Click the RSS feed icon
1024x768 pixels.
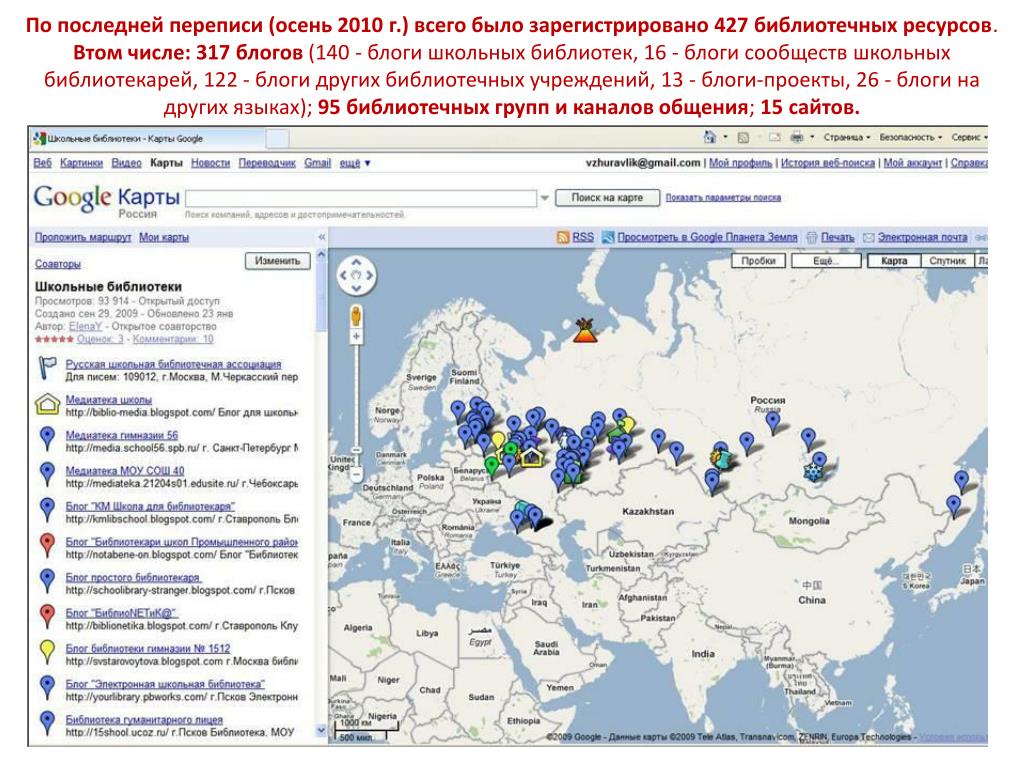563,238
